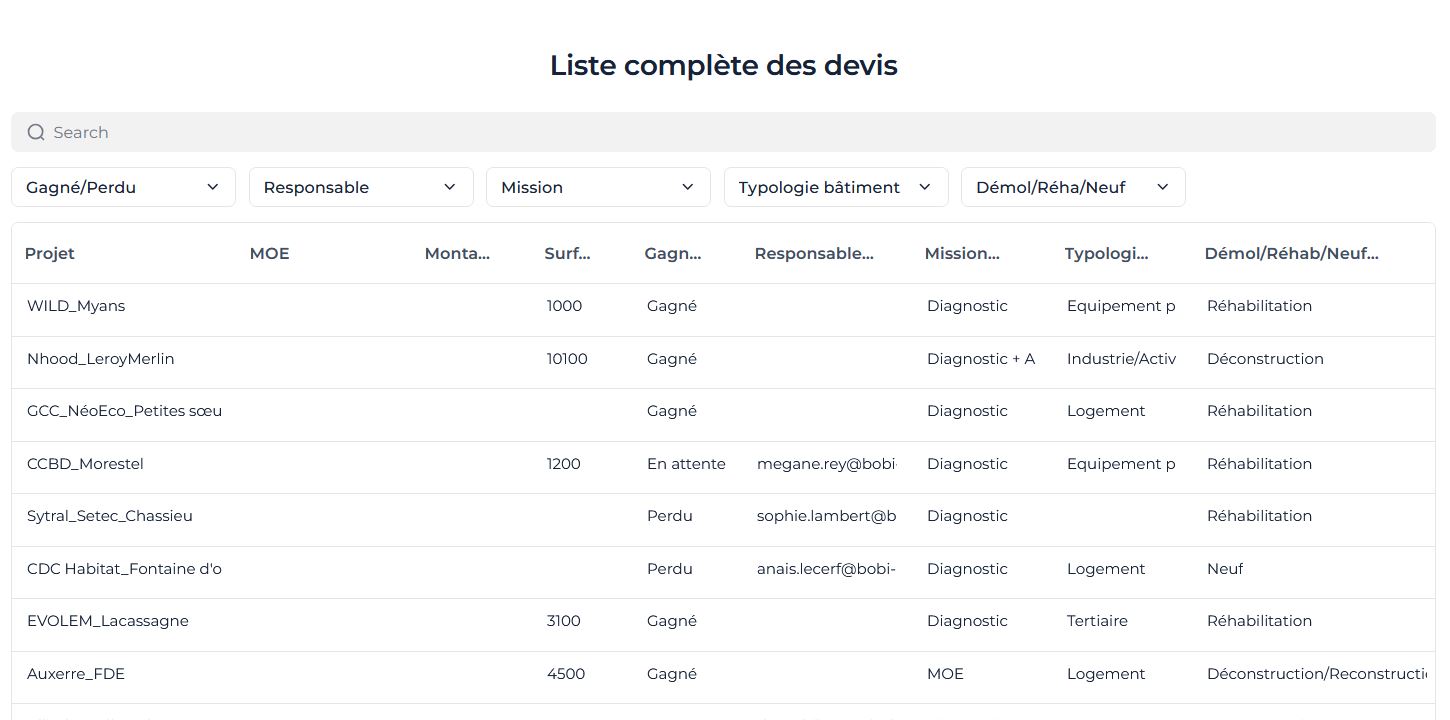1450x720 pixels.
Task: Click the Sytral_Setec_Chassieu project name
Action: pos(109,516)
